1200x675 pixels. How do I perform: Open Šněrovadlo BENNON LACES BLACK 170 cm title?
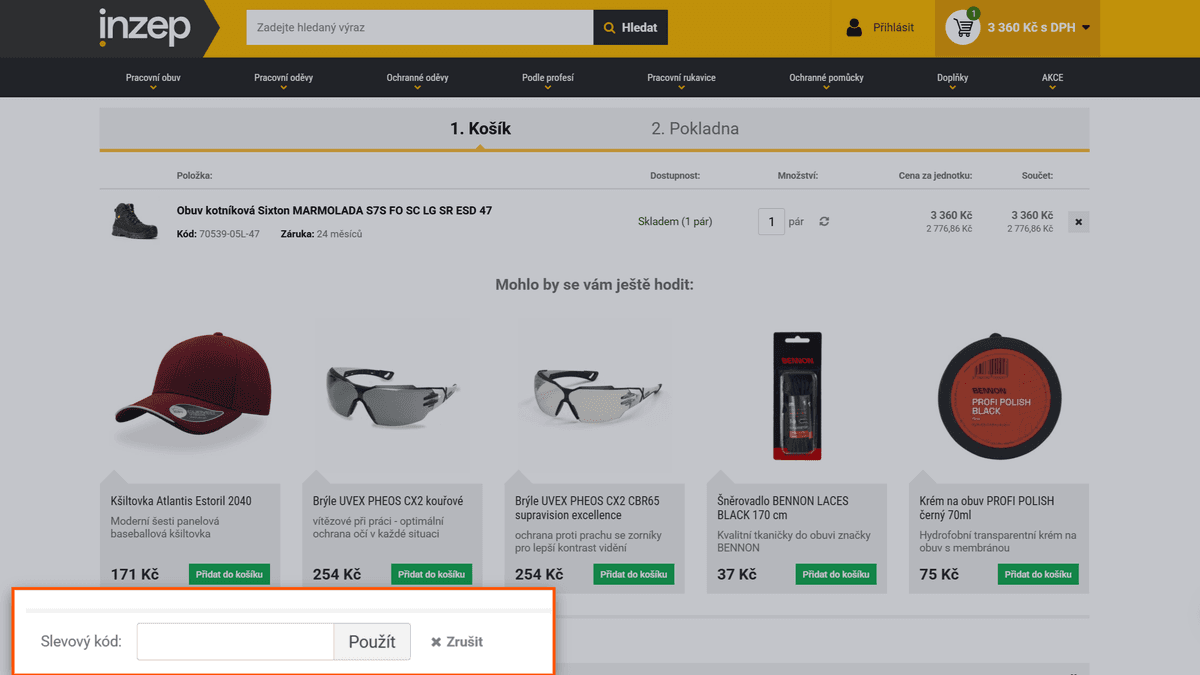[x=783, y=508]
